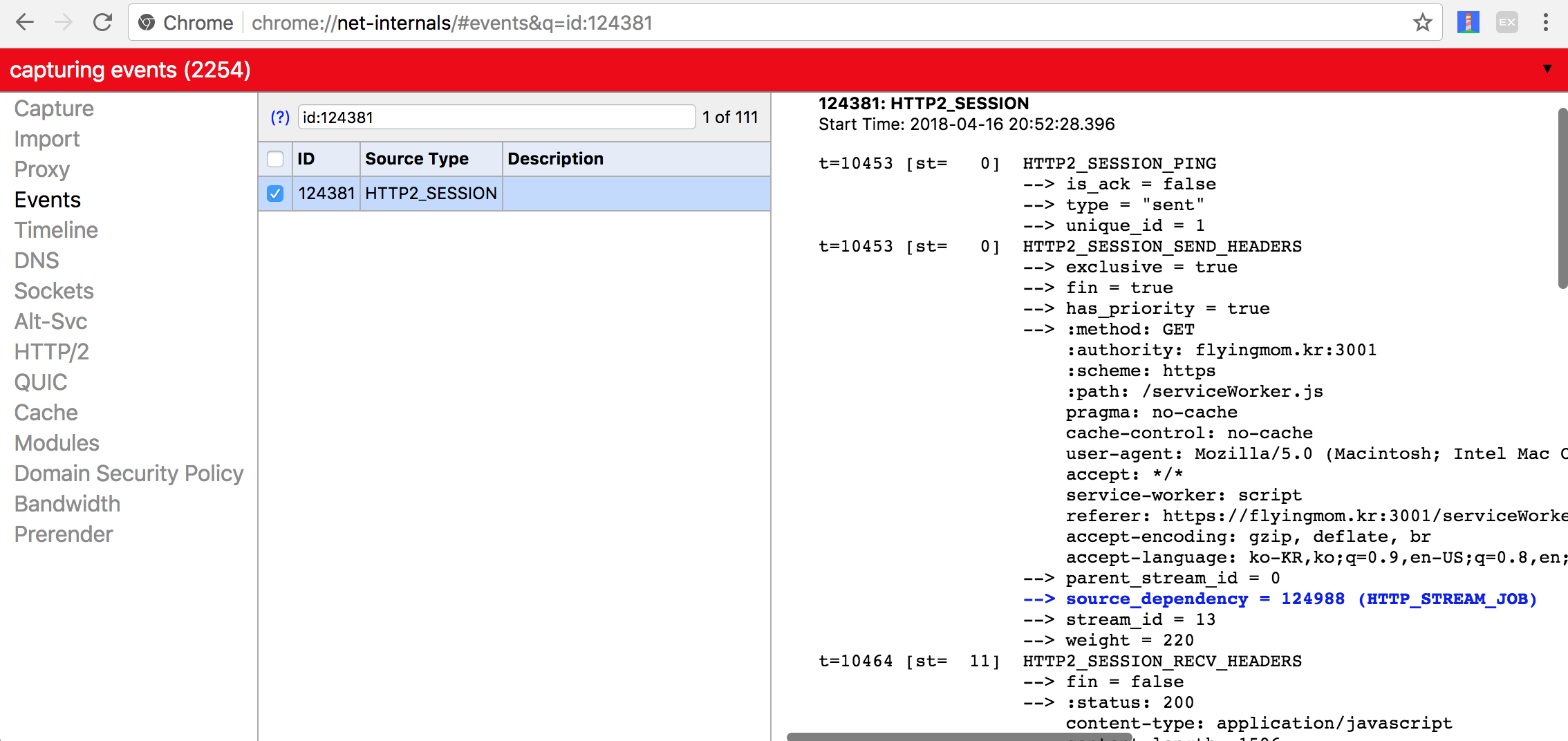Click the Chrome site info icon in address bar
This screenshot has width=1568, height=741.
click(147, 23)
